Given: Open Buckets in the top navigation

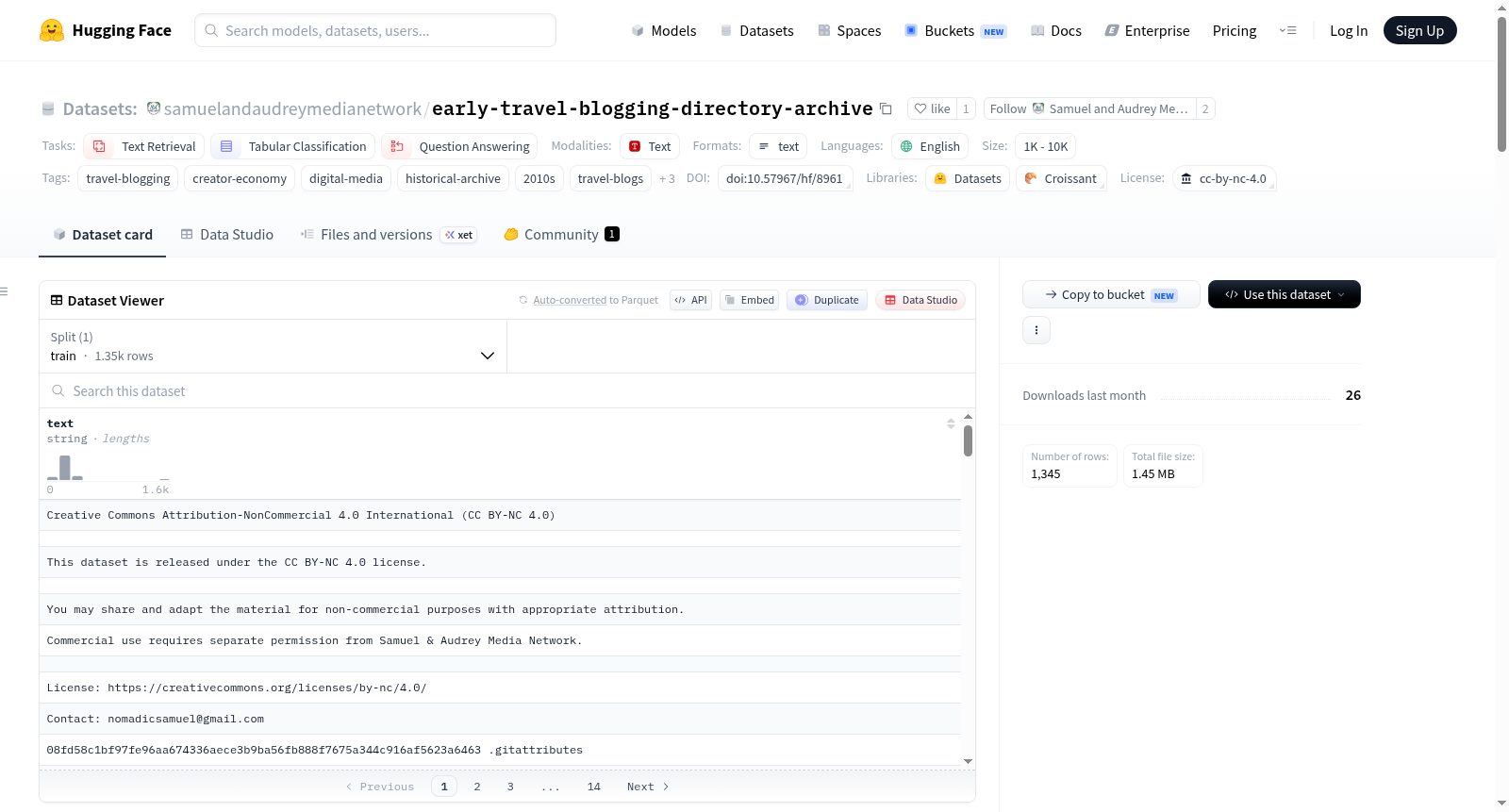Looking at the screenshot, I should tap(955, 30).
